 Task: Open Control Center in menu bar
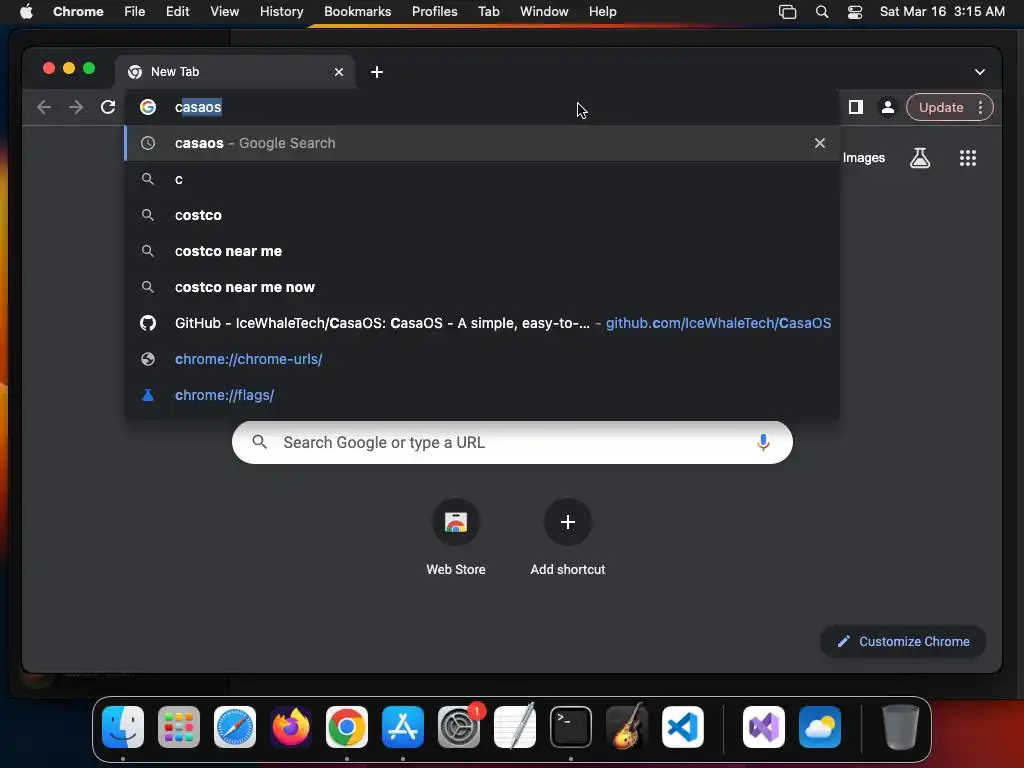tap(855, 12)
